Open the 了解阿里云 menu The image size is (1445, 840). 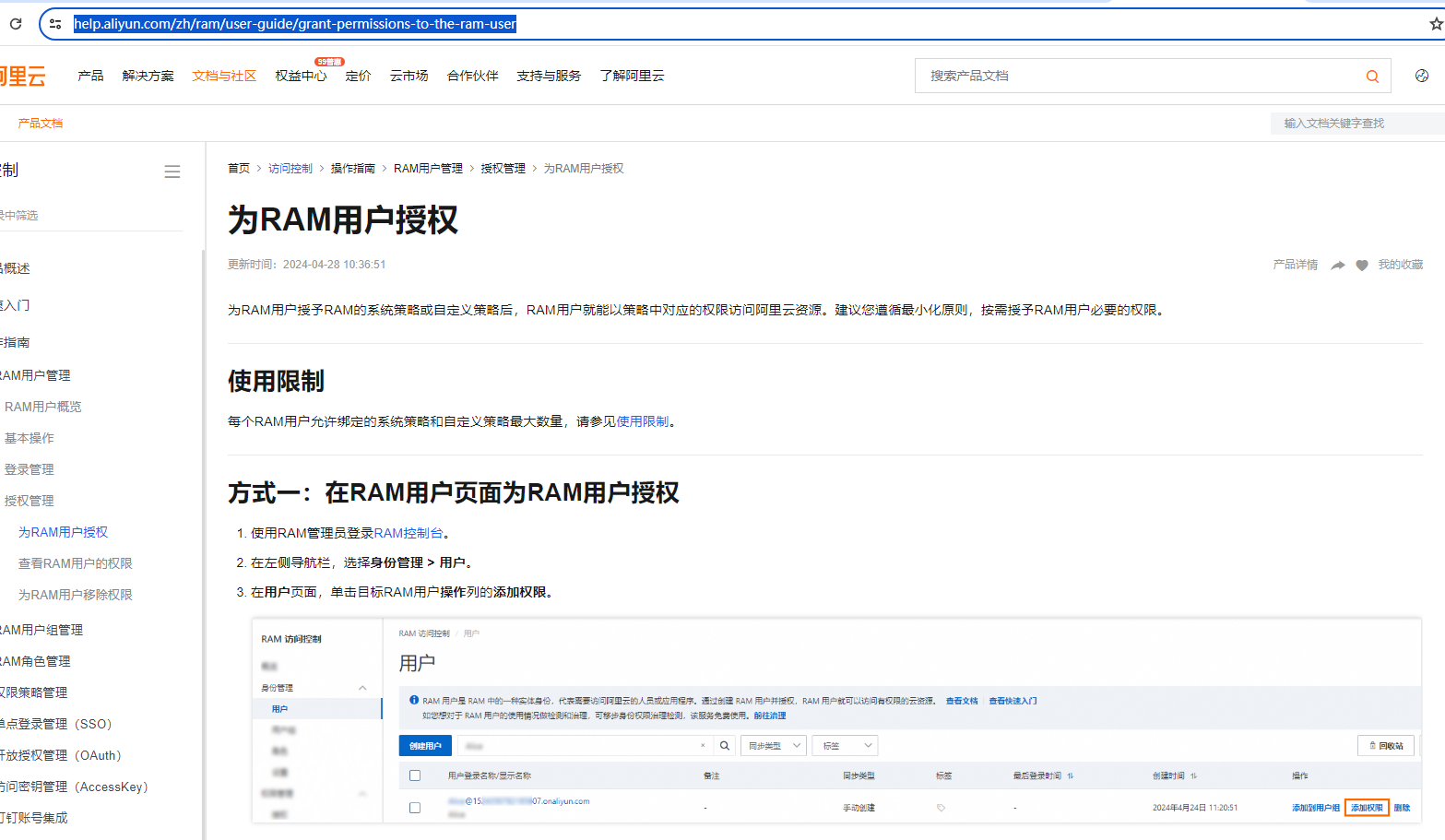point(632,76)
